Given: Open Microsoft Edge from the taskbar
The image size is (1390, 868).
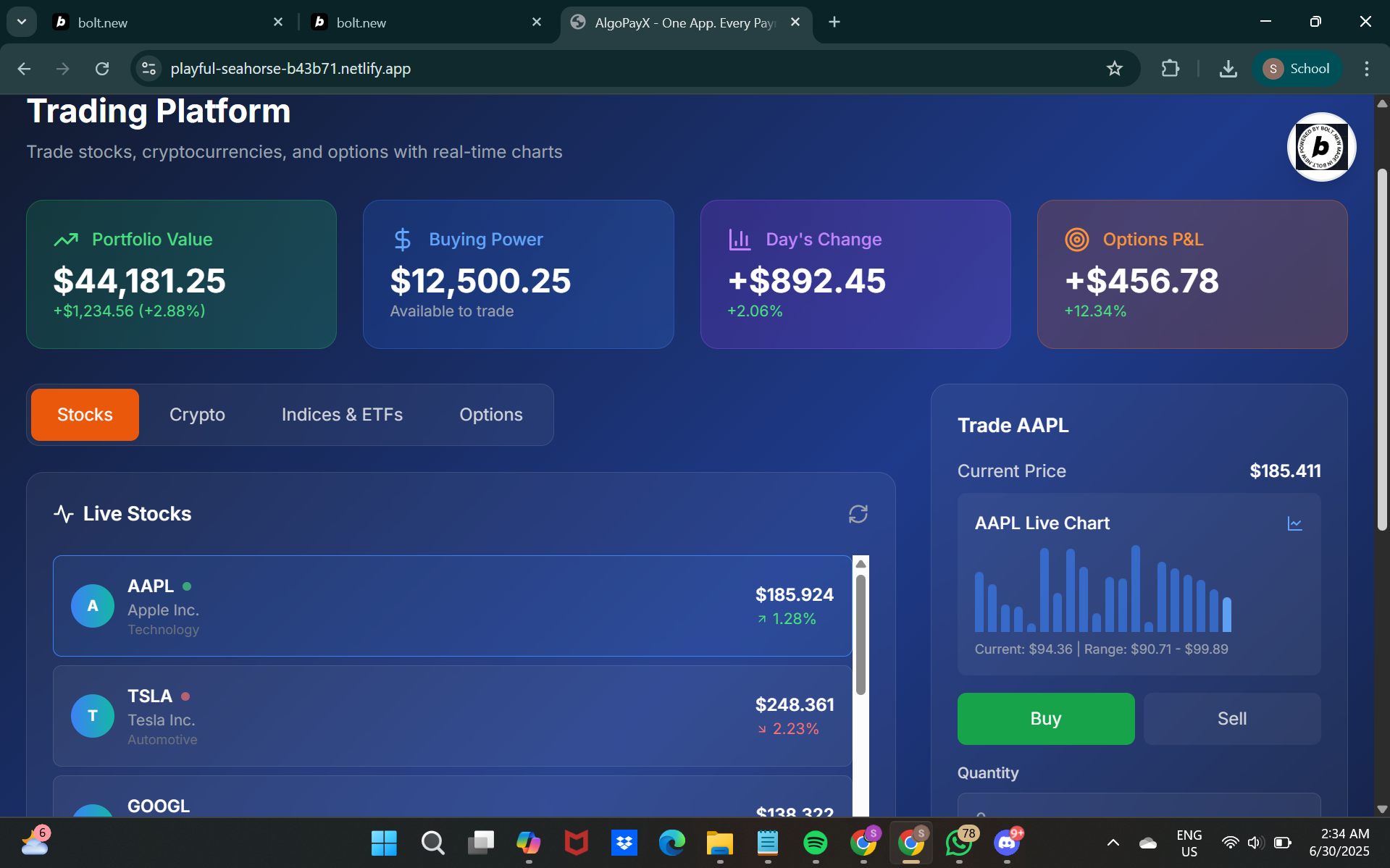Looking at the screenshot, I should pos(671,843).
